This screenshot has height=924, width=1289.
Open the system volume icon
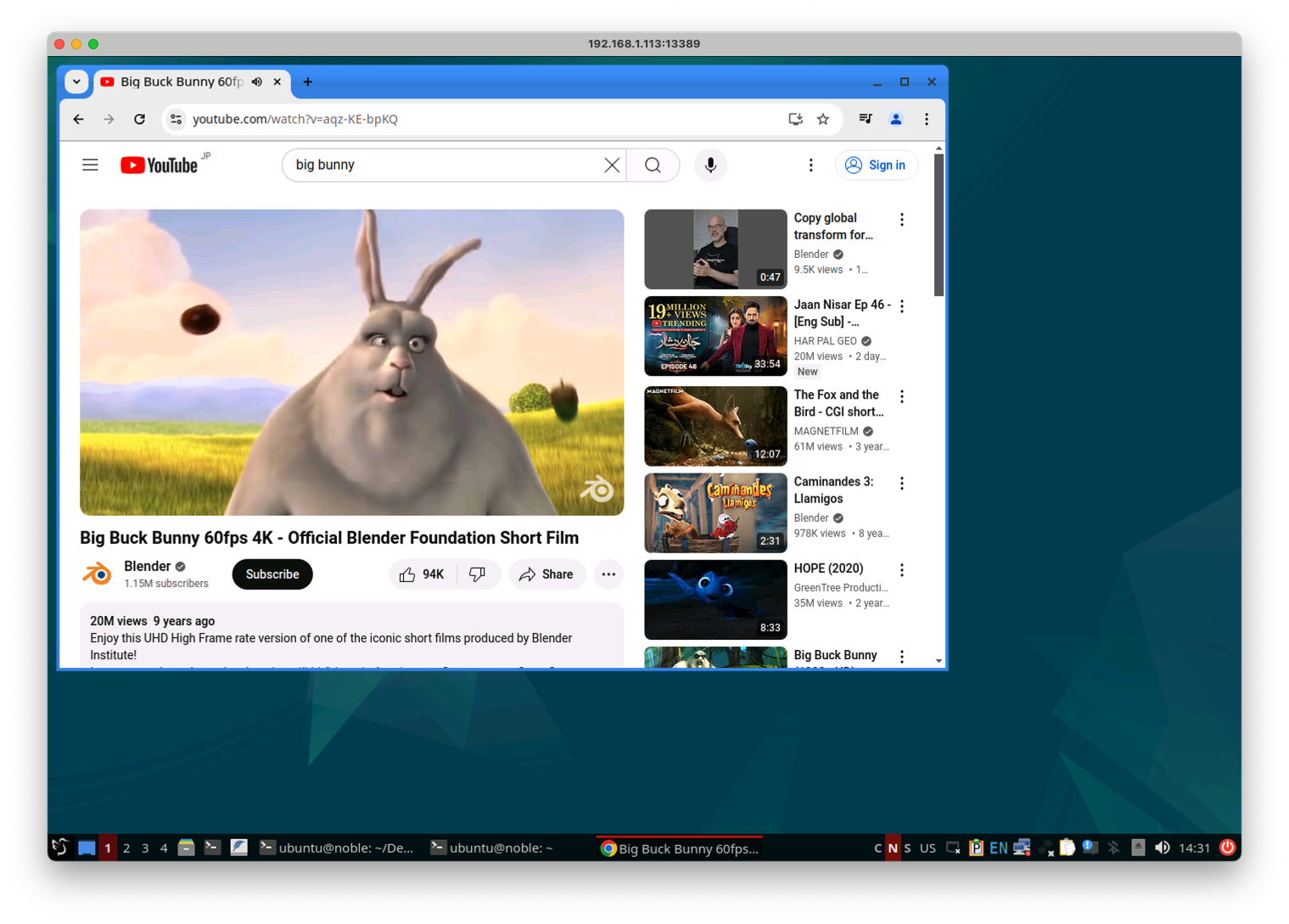[1162, 848]
